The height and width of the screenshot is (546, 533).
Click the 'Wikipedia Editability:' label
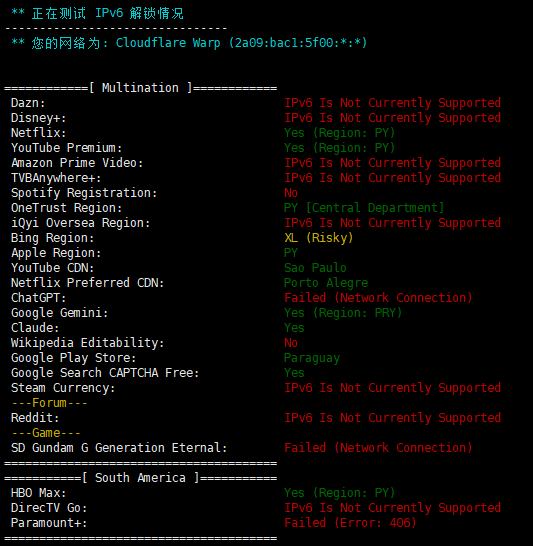[87, 343]
